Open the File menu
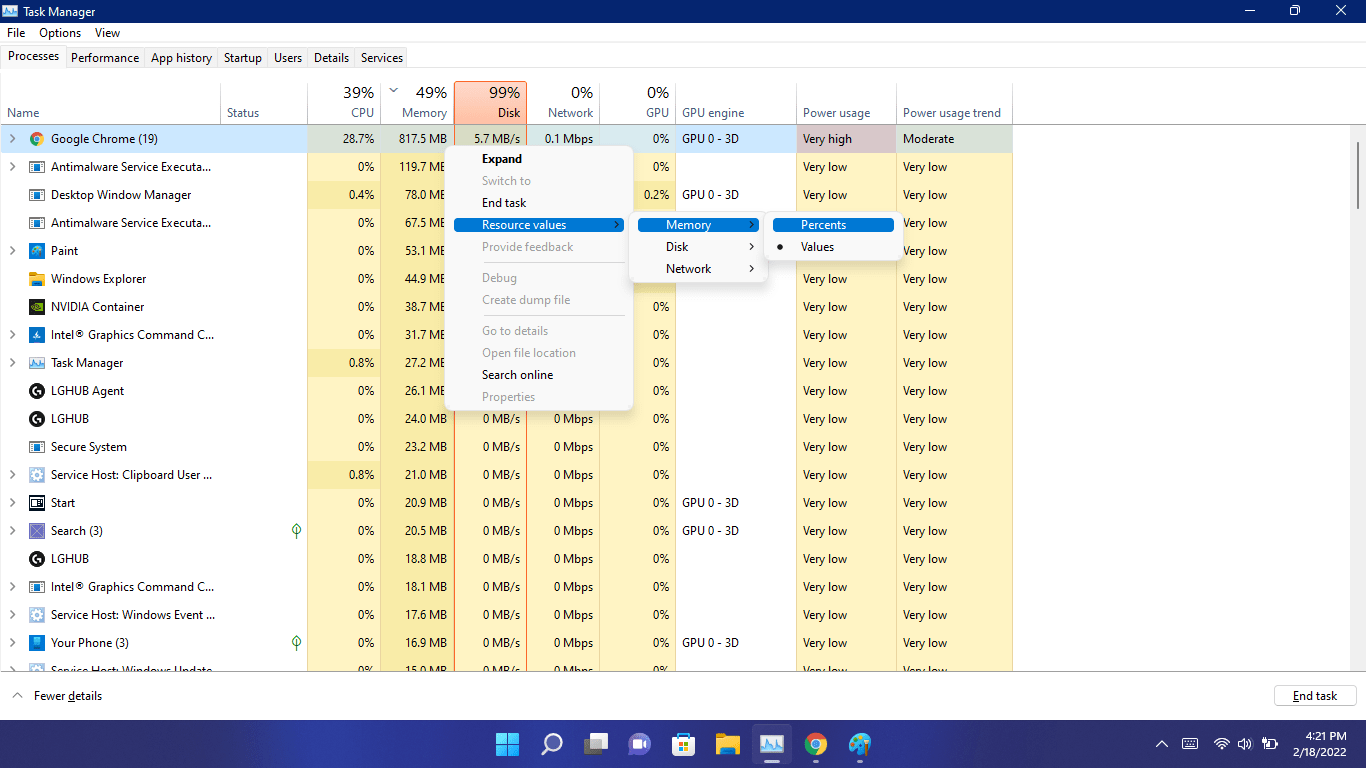The width and height of the screenshot is (1366, 768). (16, 33)
